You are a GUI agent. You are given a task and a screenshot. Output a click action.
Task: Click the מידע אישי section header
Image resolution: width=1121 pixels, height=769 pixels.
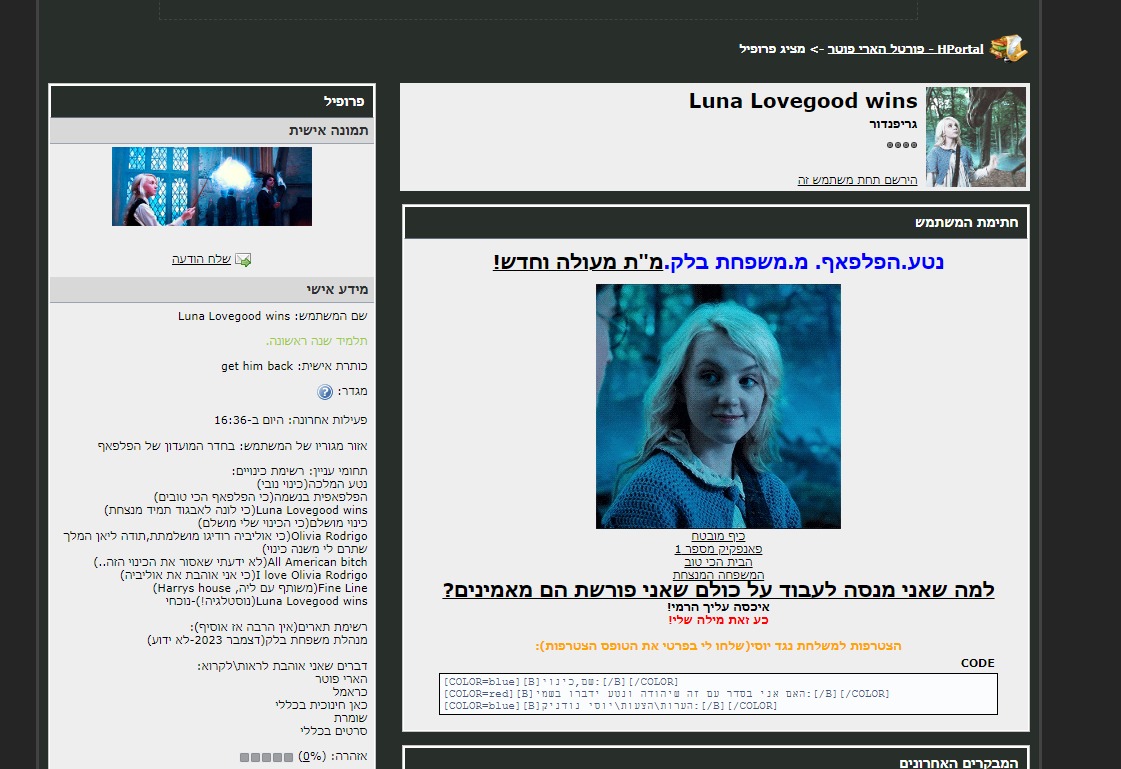(x=212, y=289)
